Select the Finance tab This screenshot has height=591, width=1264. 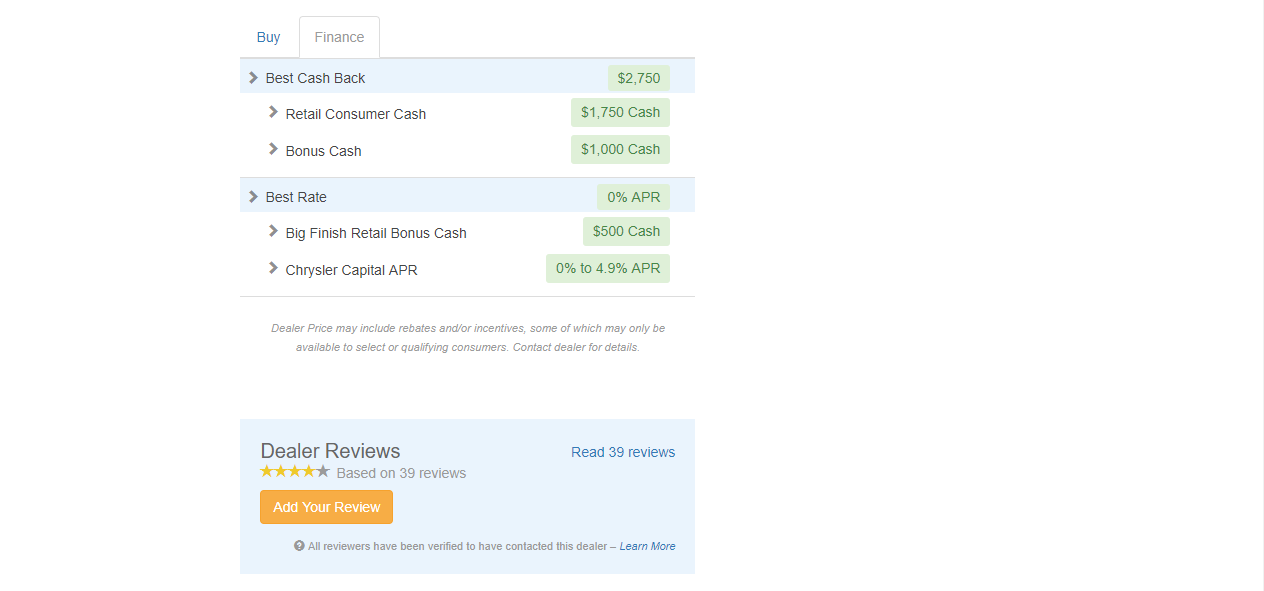(x=339, y=37)
